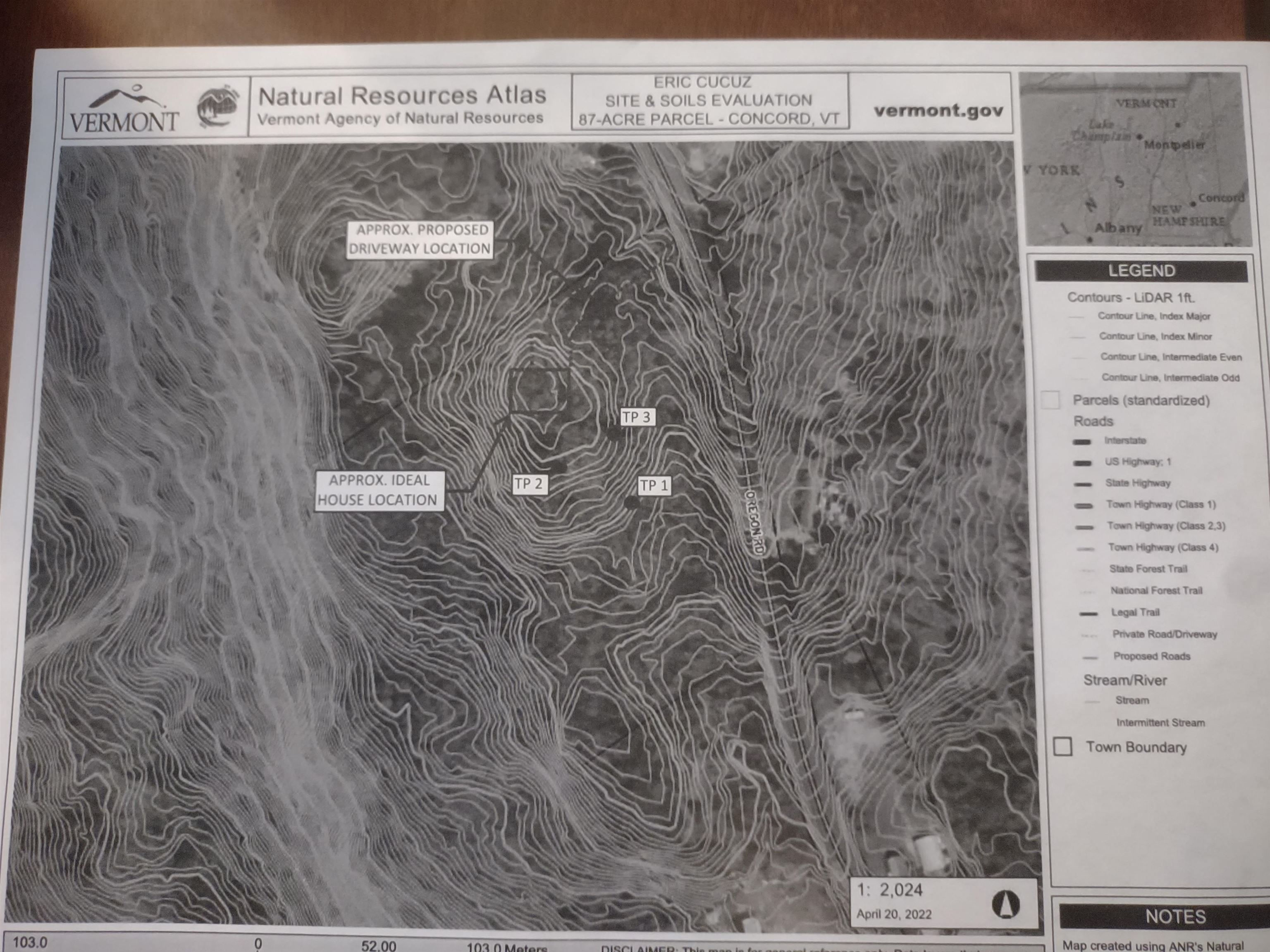Click the US Highway road symbol
The width and height of the screenshot is (1270, 952).
[1082, 462]
